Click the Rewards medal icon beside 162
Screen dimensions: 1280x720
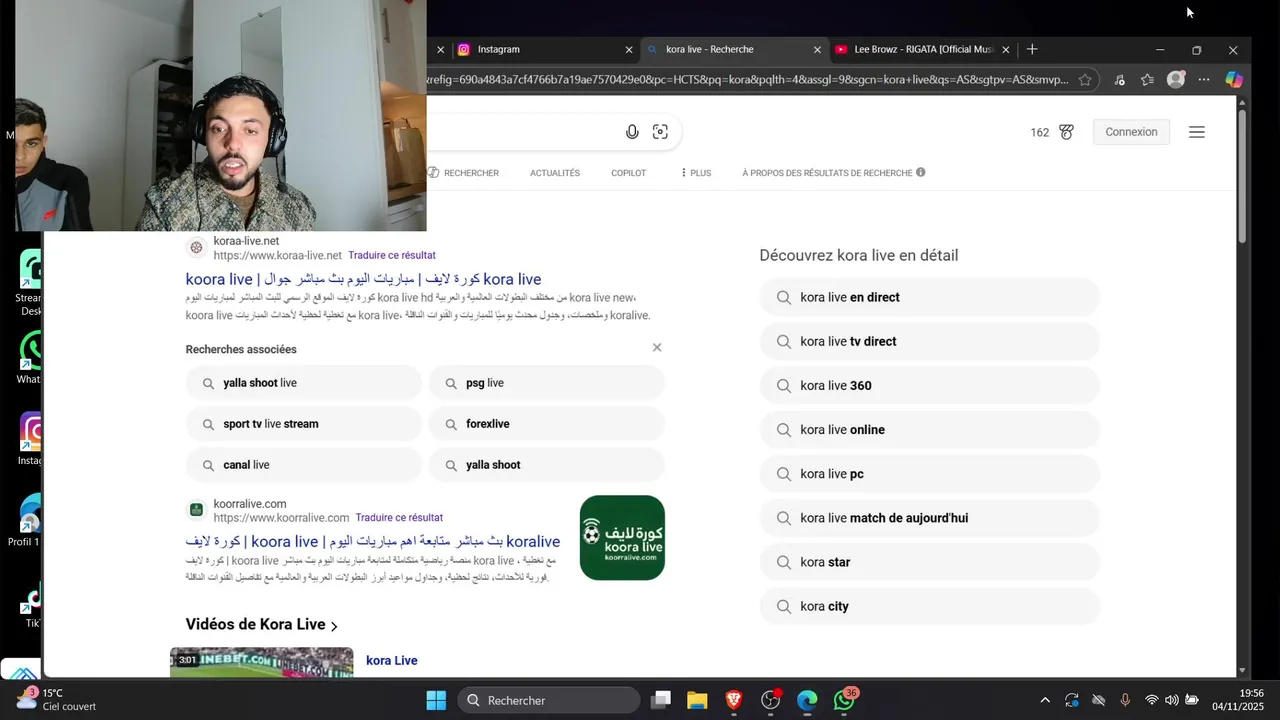tap(1066, 132)
